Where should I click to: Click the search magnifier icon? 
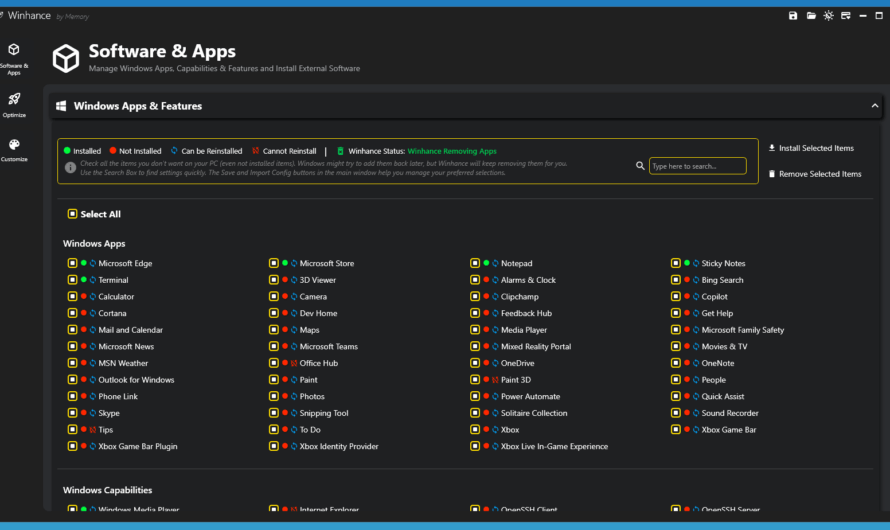(x=640, y=166)
